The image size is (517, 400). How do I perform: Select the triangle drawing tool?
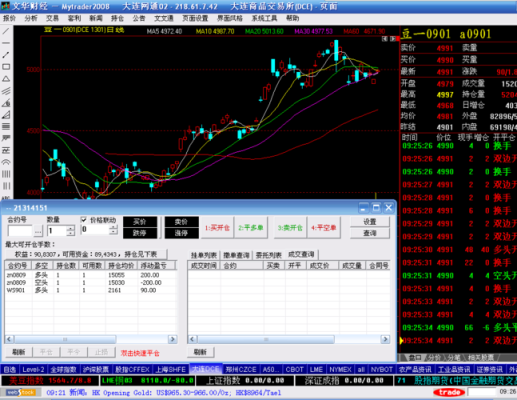pos(6,79)
